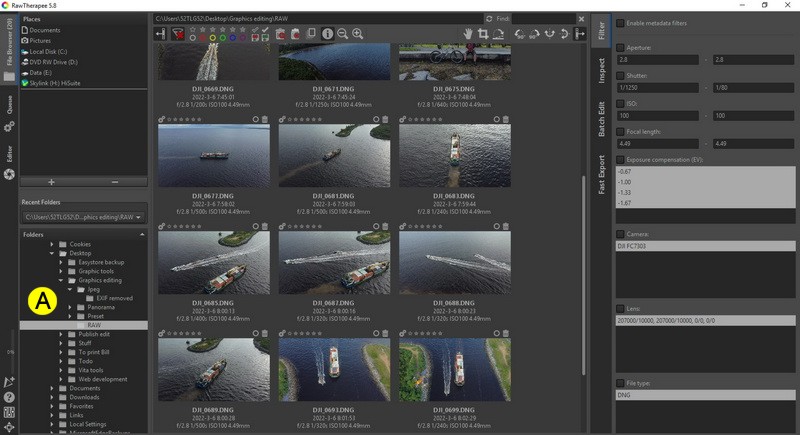The height and width of the screenshot is (435, 800).
Task: Click the plus button under Places
Action: 51,182
